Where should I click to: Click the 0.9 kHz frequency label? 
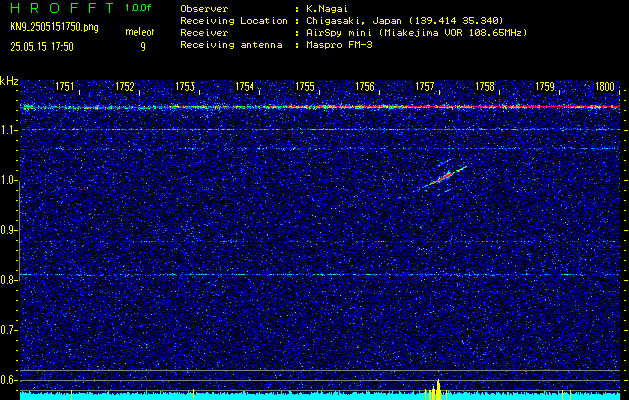coord(8,230)
